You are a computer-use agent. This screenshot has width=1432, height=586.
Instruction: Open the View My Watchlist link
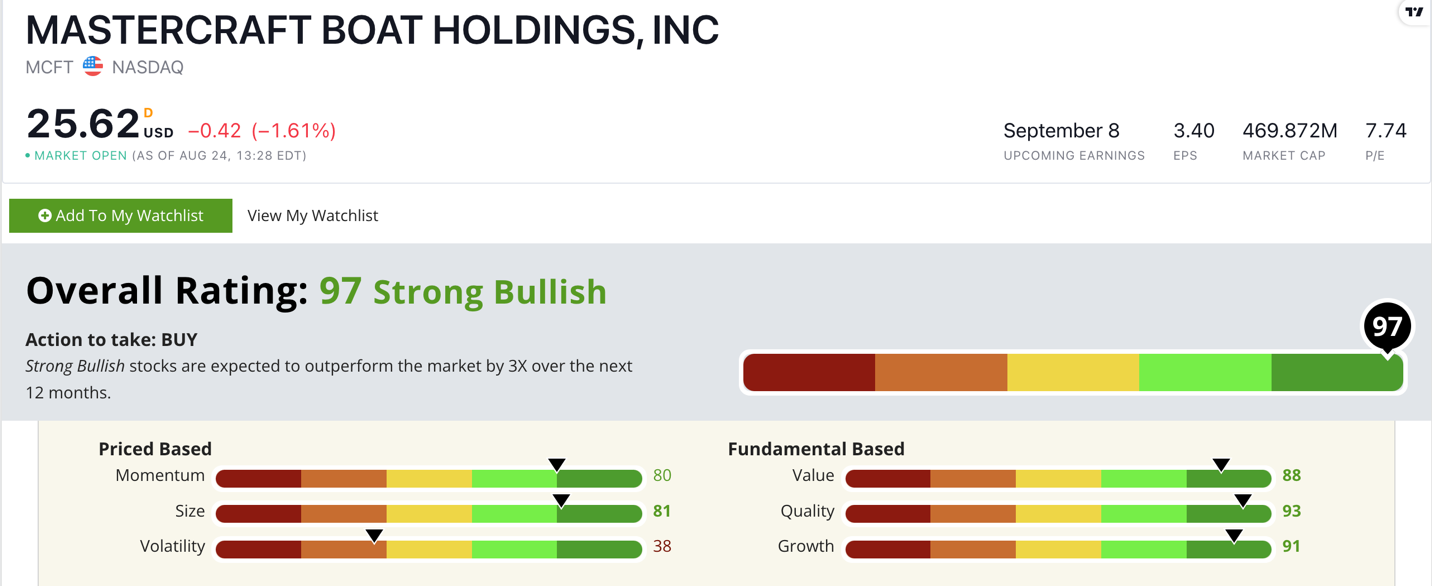[312, 216]
